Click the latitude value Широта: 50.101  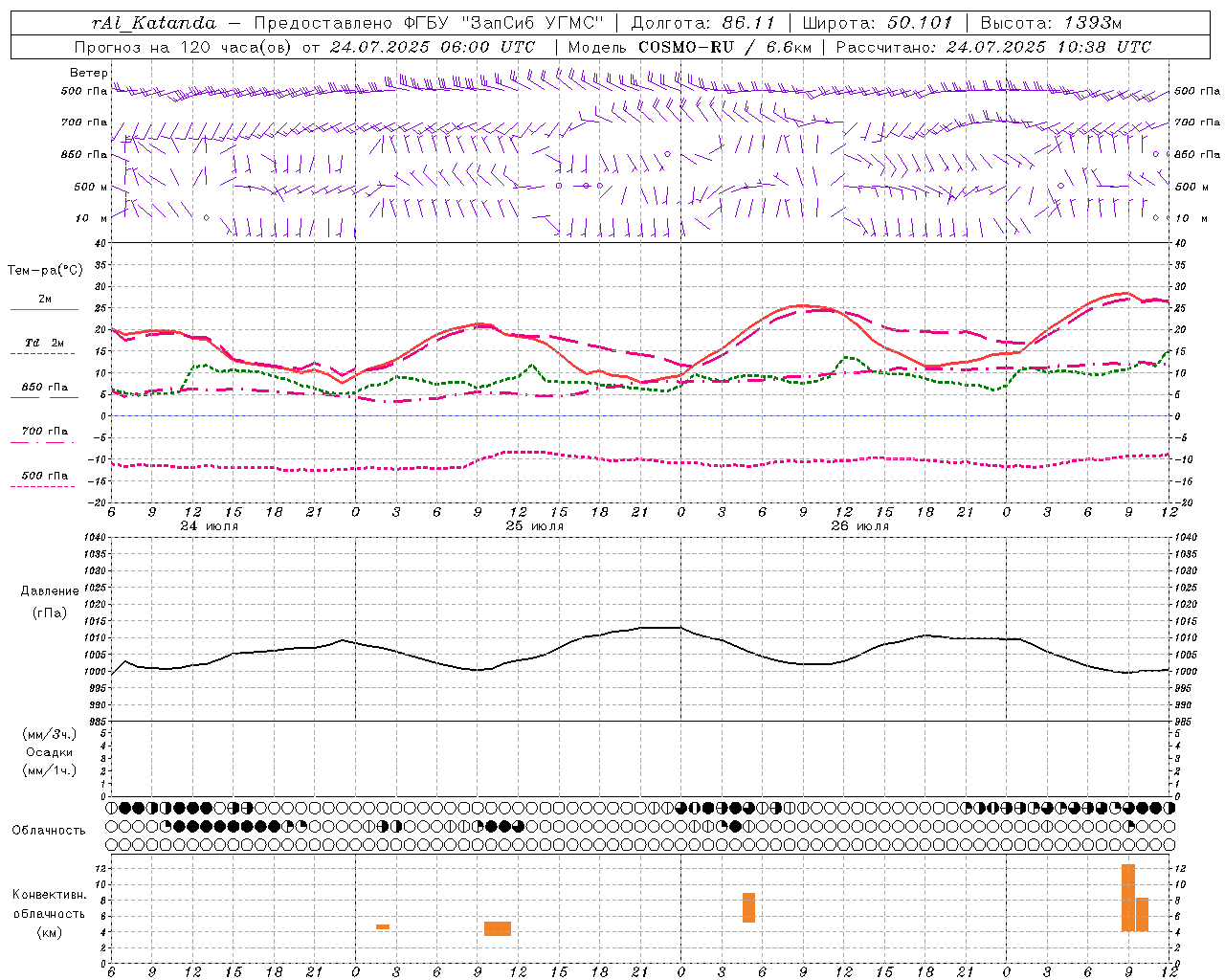pos(878,23)
